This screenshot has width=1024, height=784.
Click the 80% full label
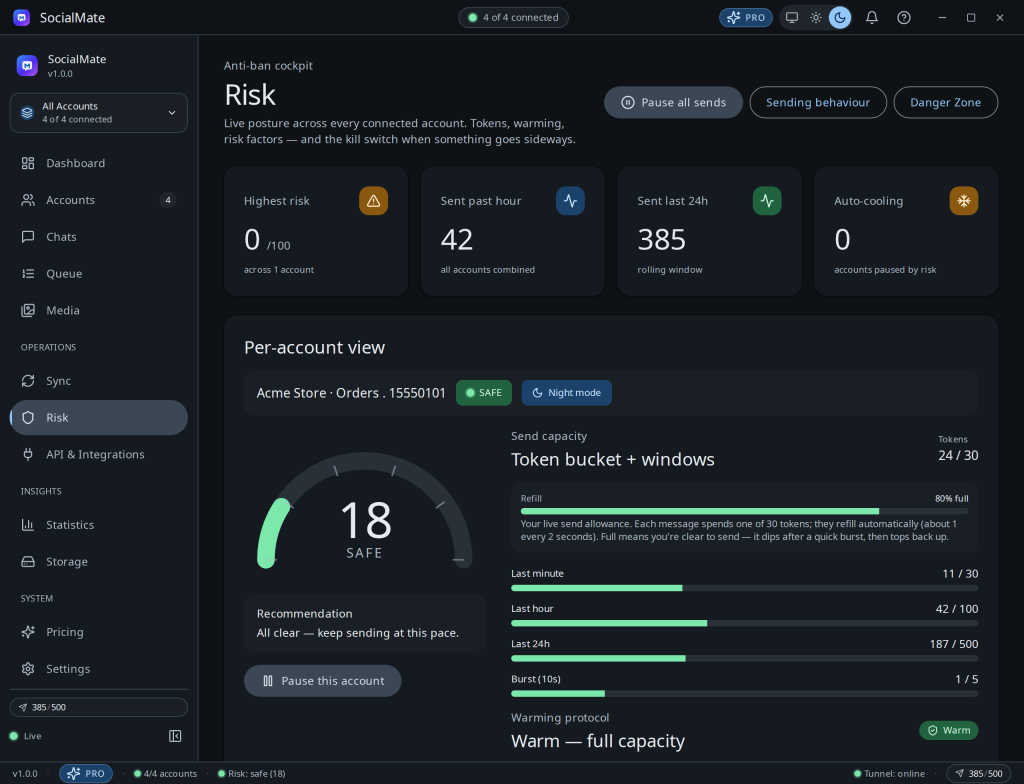click(952, 498)
